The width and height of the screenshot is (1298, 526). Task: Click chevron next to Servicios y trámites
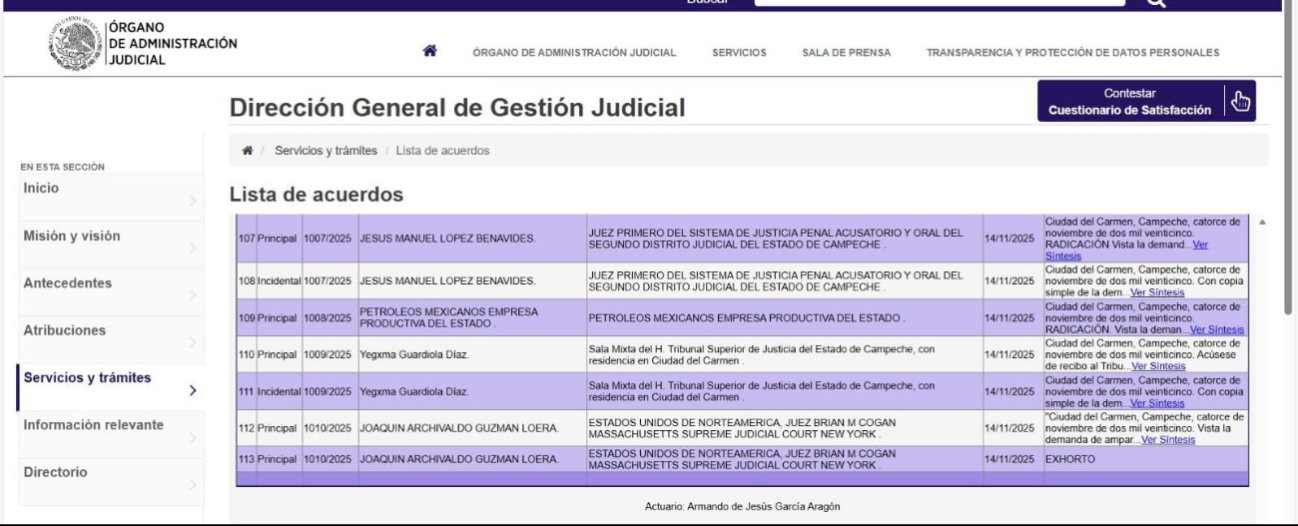(x=193, y=390)
